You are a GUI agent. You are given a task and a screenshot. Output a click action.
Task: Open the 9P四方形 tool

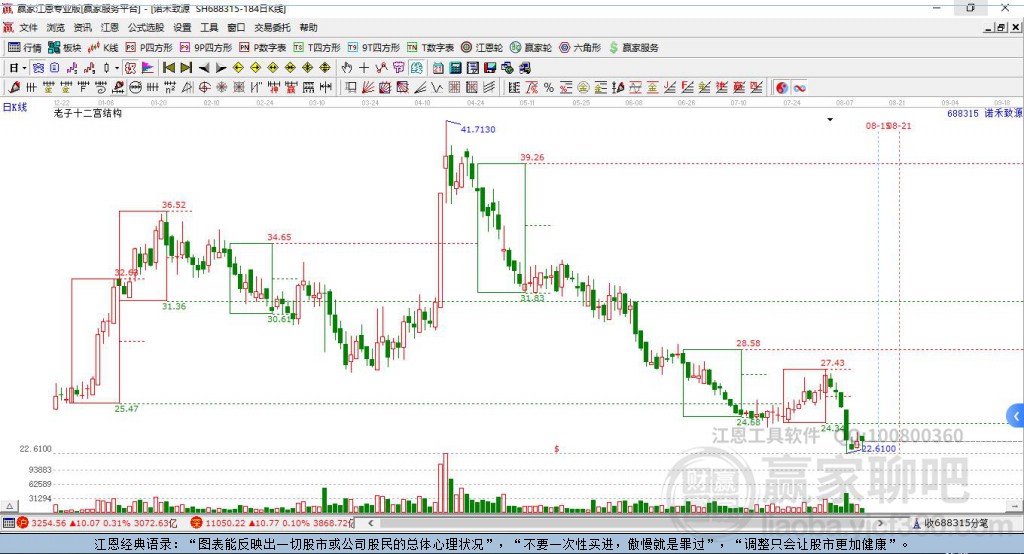click(206, 48)
